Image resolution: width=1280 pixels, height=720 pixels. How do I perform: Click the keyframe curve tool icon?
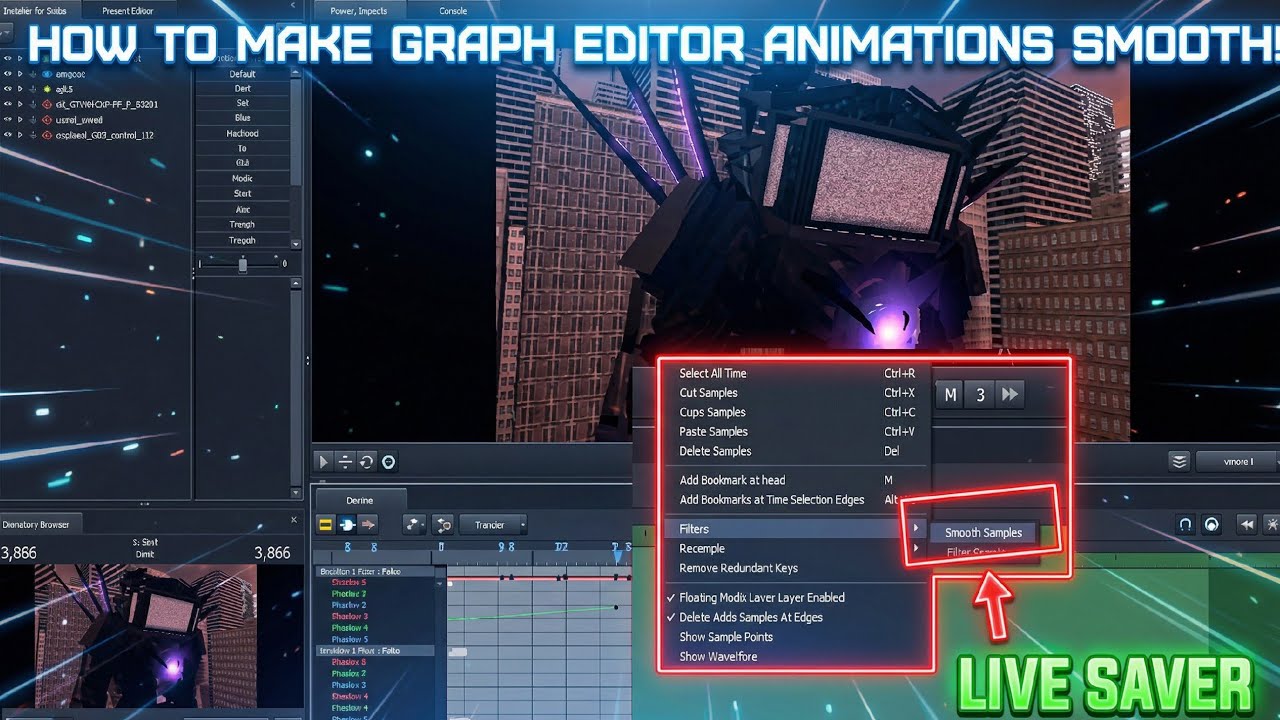(415, 524)
